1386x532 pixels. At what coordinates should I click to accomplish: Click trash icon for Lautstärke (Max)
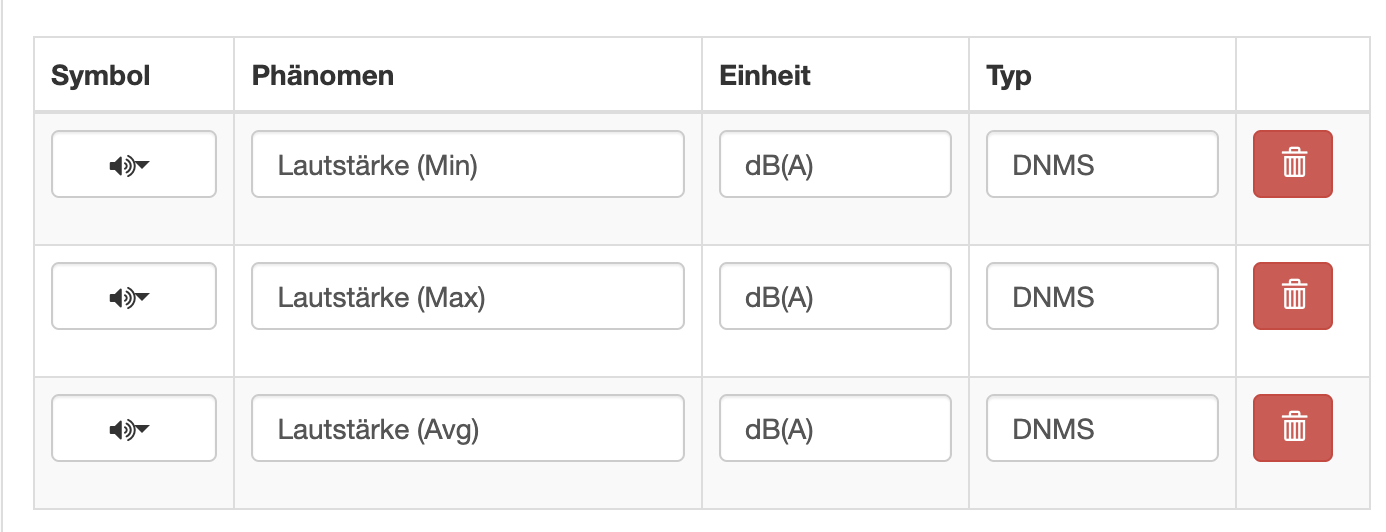click(x=1292, y=296)
